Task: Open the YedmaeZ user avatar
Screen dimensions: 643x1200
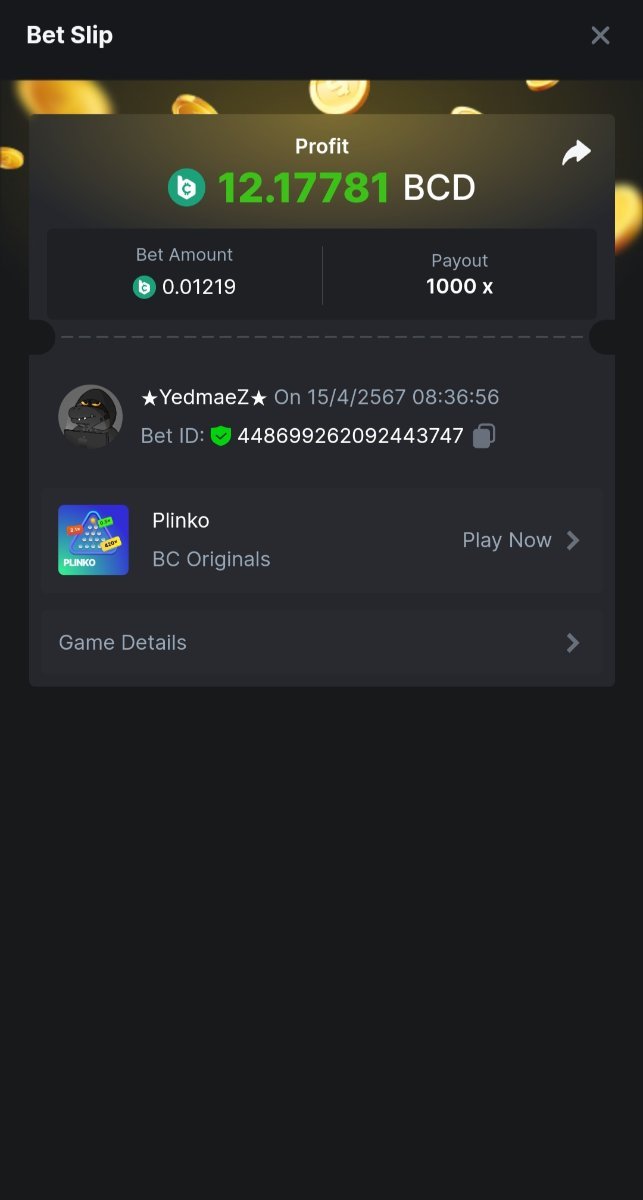Action: [x=91, y=416]
